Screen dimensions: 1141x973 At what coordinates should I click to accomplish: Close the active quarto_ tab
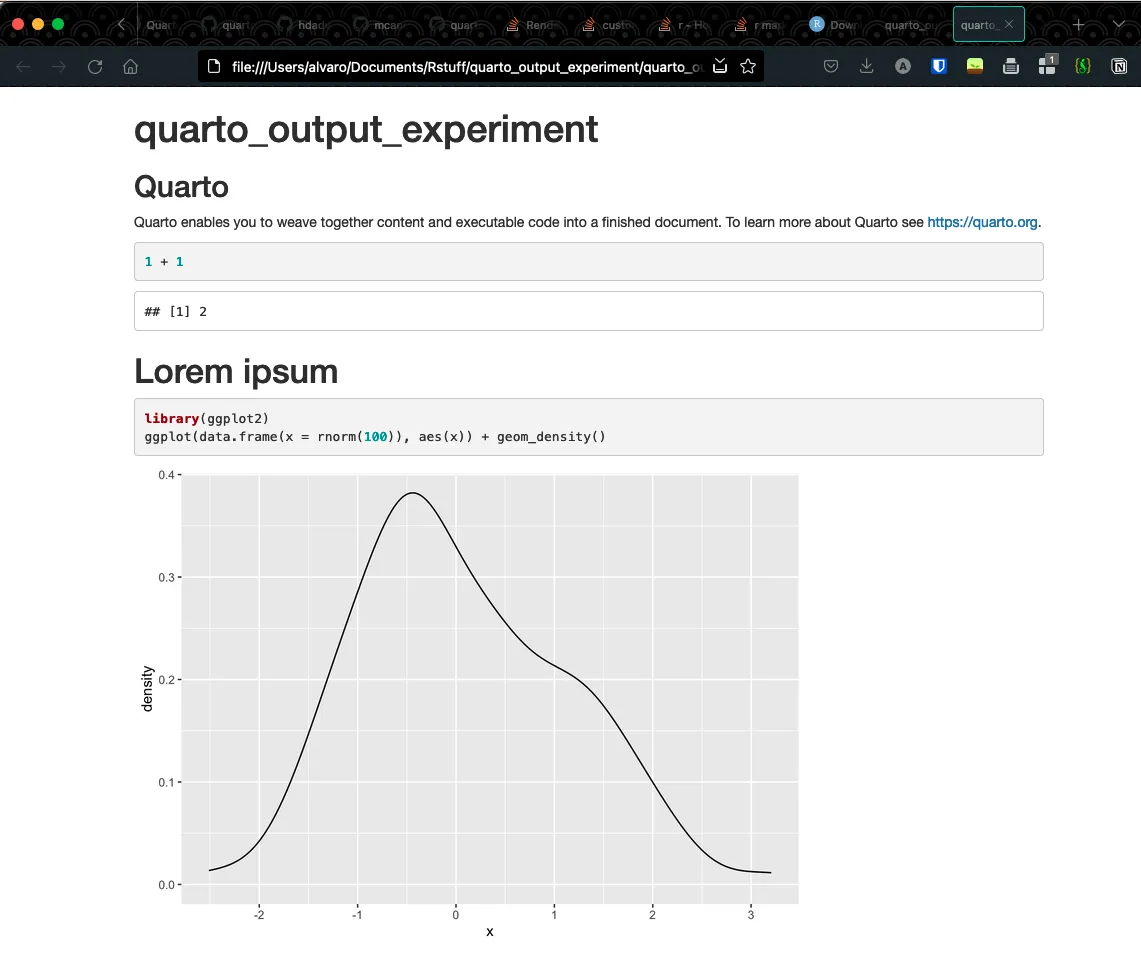pos(1009,25)
